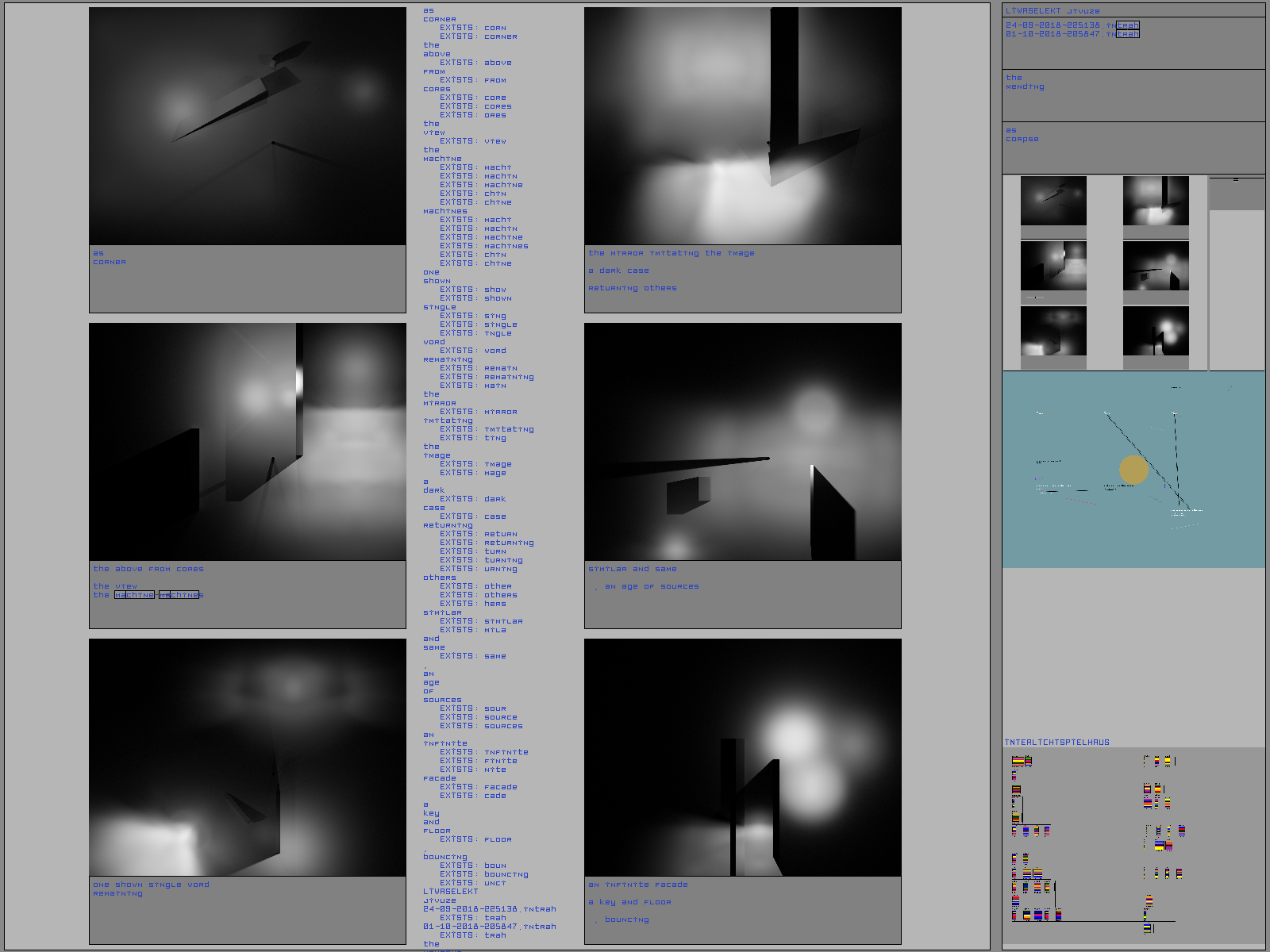Click 'one shown single word' caption

click(x=151, y=885)
